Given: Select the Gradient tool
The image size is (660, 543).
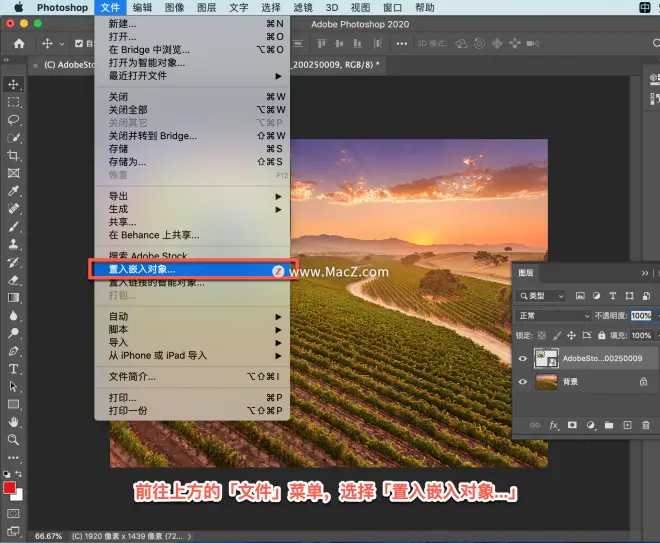Looking at the screenshot, I should click(13, 298).
